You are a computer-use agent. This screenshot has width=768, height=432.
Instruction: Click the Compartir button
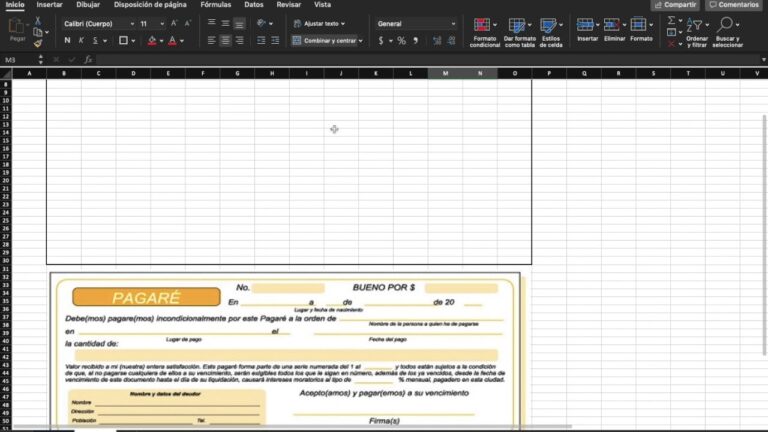[675, 5]
